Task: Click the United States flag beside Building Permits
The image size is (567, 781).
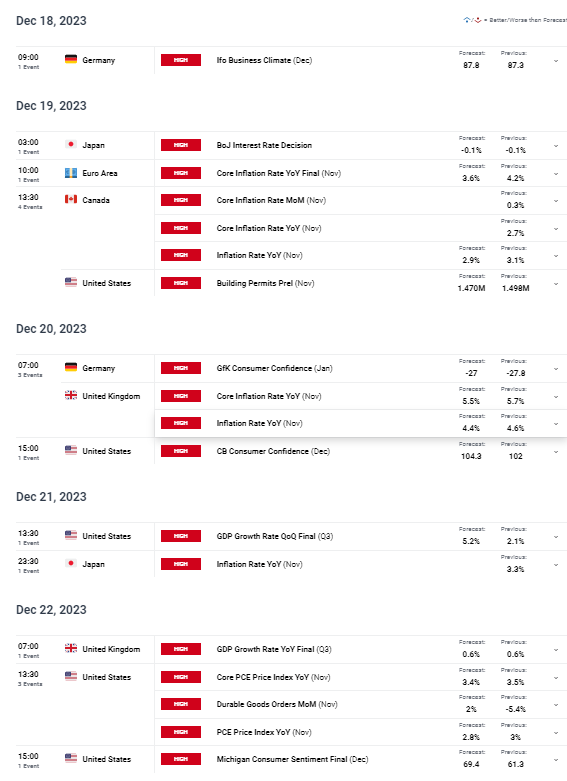Action: point(71,282)
